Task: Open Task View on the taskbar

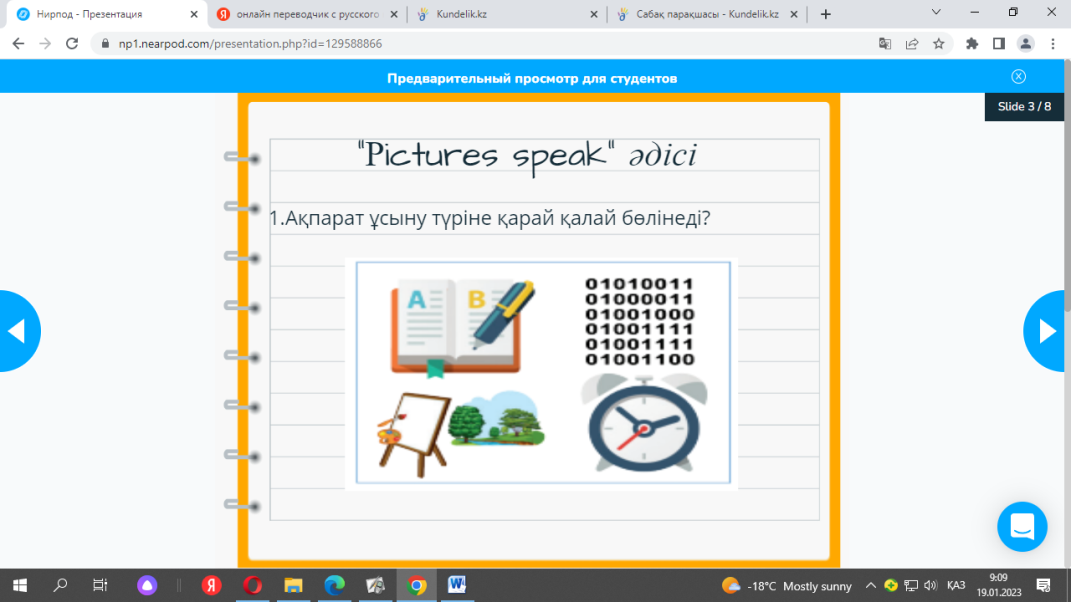Action: pos(100,586)
